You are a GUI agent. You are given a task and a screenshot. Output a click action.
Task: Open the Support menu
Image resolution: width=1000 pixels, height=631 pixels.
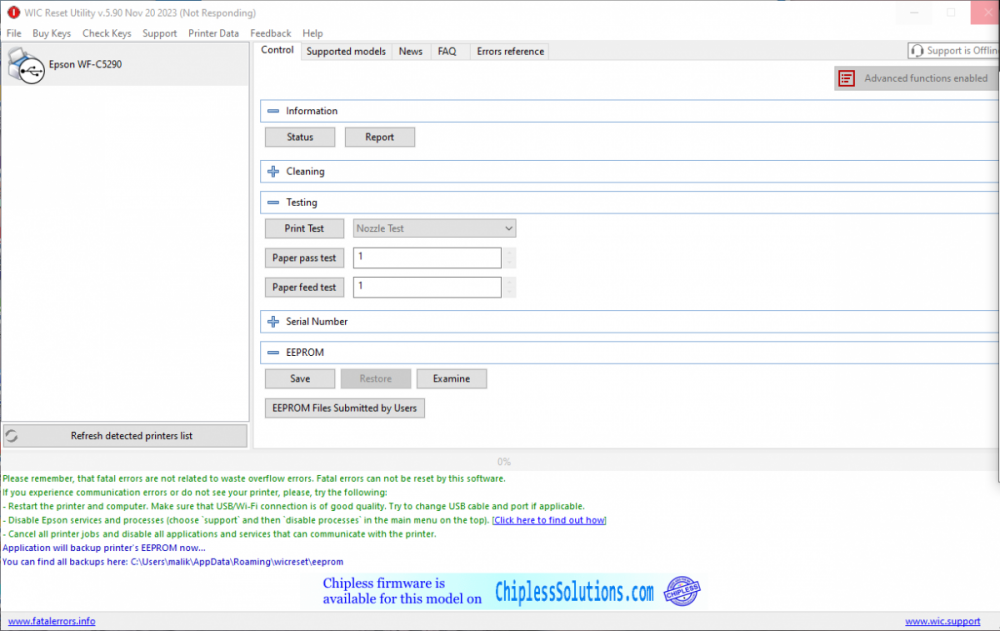click(159, 33)
